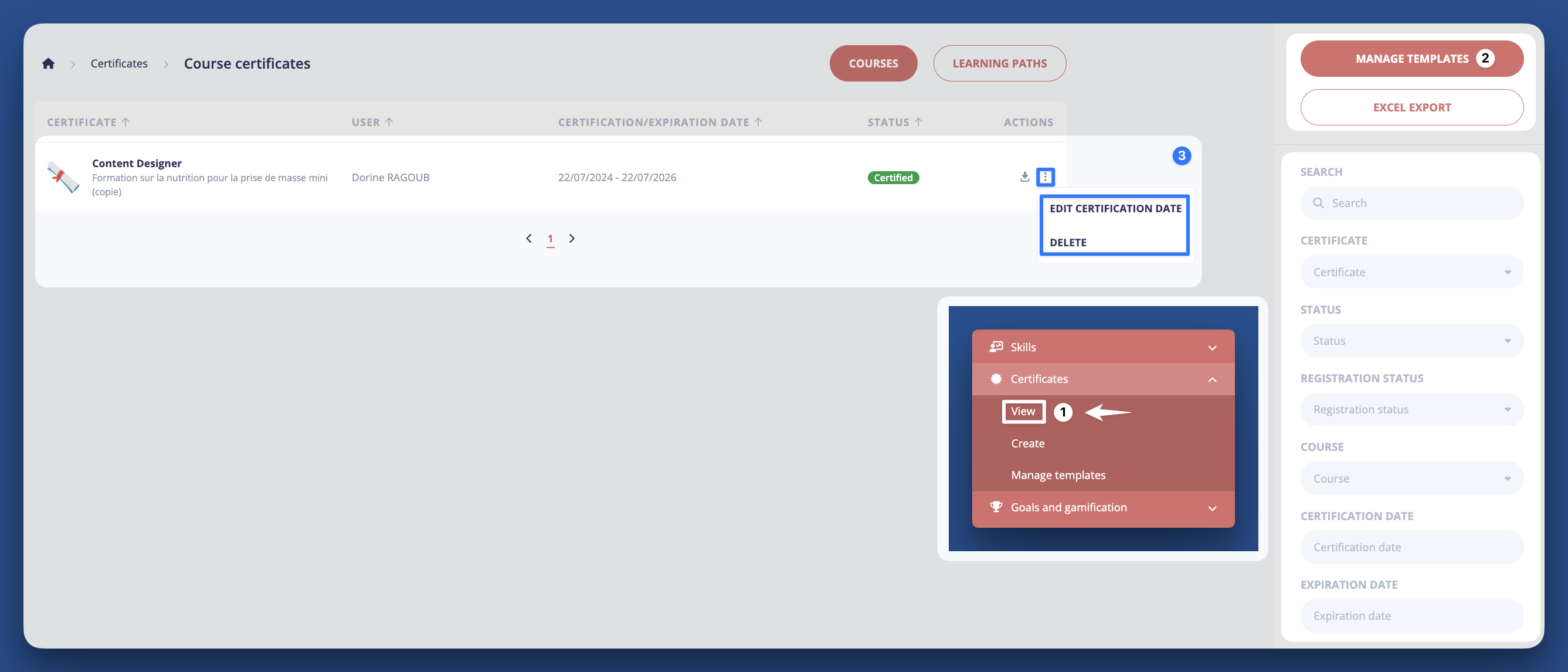
Task: Export the list with Excel Export
Action: [1411, 107]
